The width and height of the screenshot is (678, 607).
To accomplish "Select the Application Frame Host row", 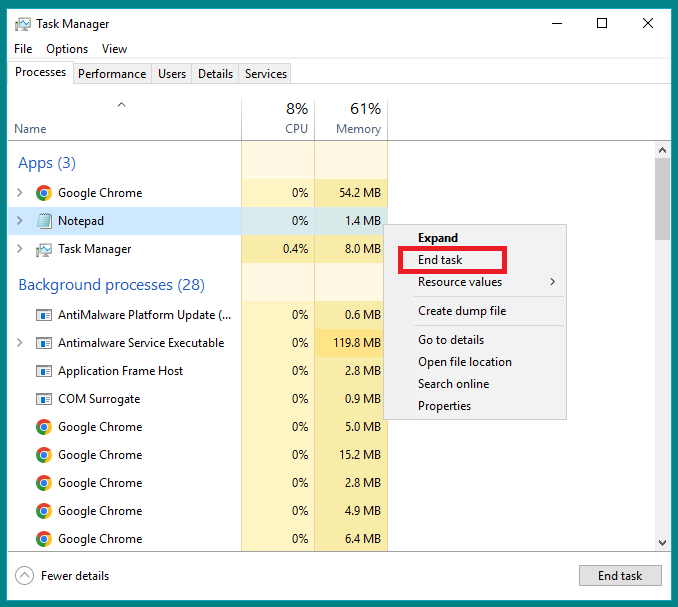I will [x=198, y=371].
